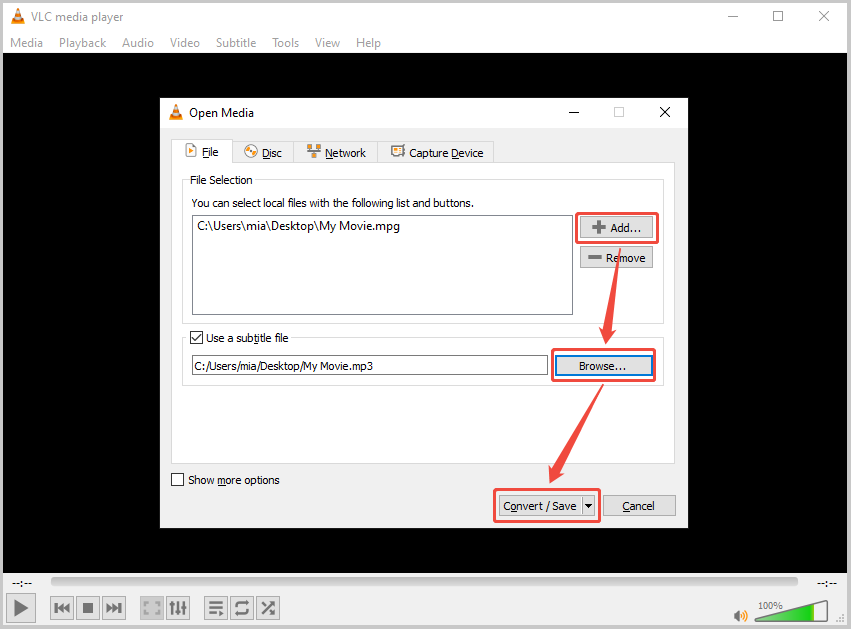Expand the Convert / Save dropdown arrow

tap(588, 506)
